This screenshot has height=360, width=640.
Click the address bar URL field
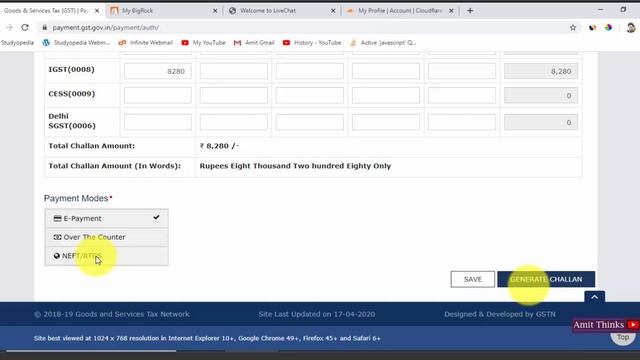[x=306, y=27]
